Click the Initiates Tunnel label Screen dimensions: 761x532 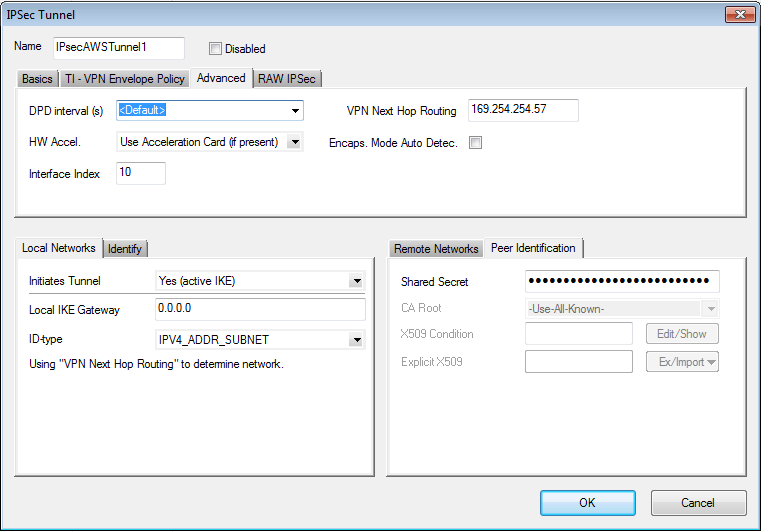click(x=65, y=281)
